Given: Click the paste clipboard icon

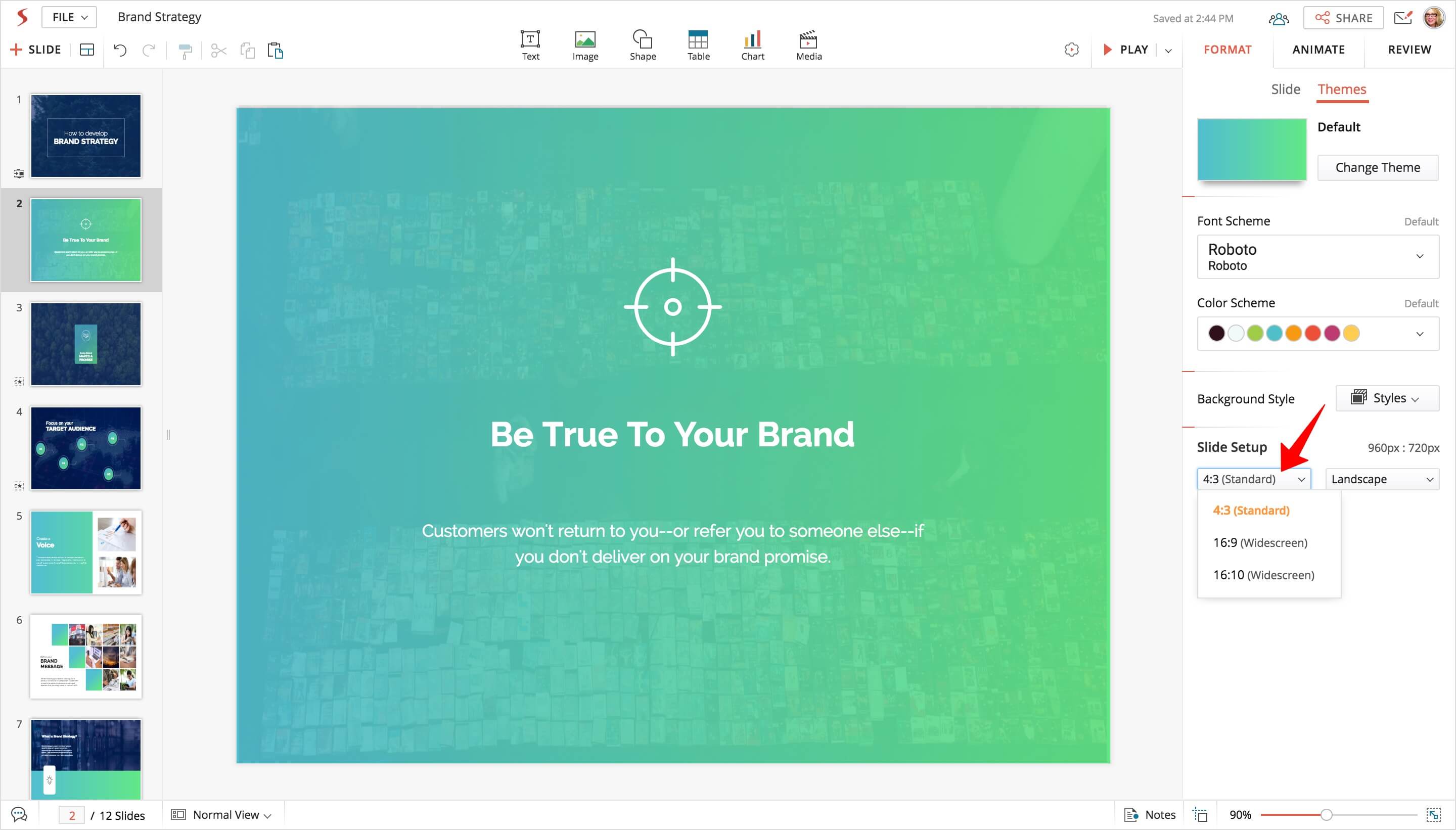Looking at the screenshot, I should pos(276,51).
